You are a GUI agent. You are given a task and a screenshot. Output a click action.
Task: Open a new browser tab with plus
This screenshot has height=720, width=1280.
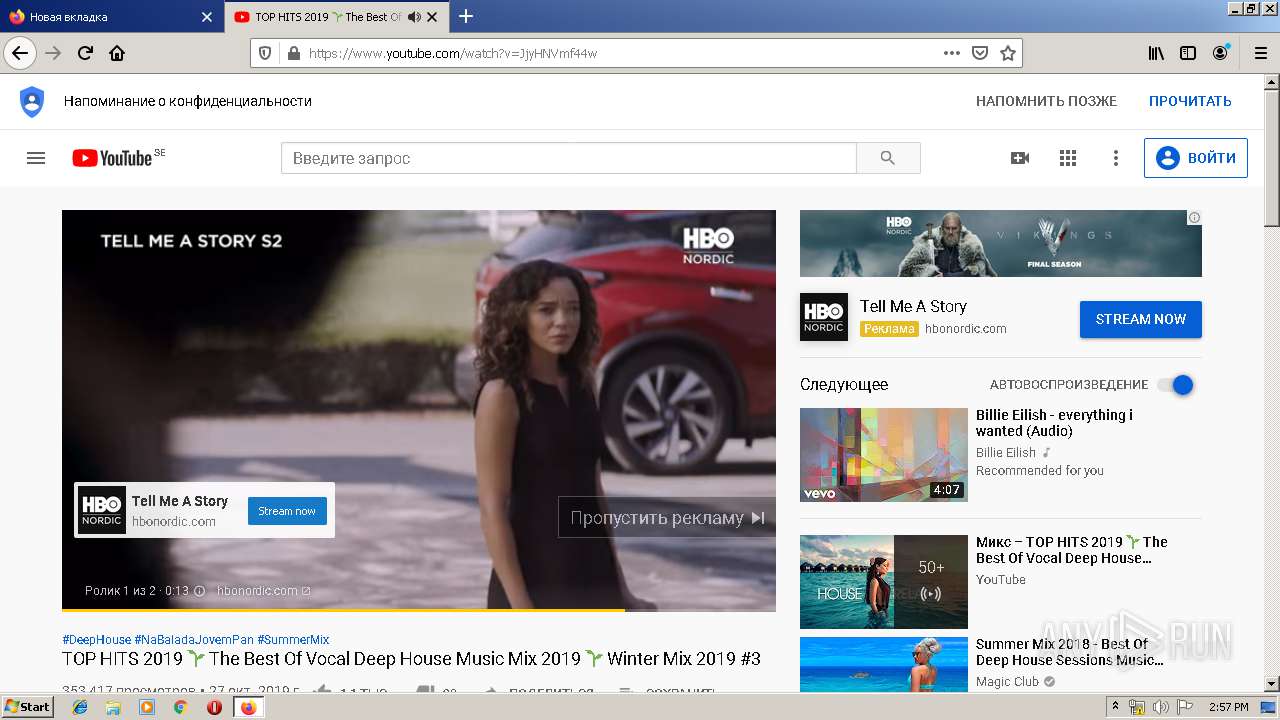point(466,16)
